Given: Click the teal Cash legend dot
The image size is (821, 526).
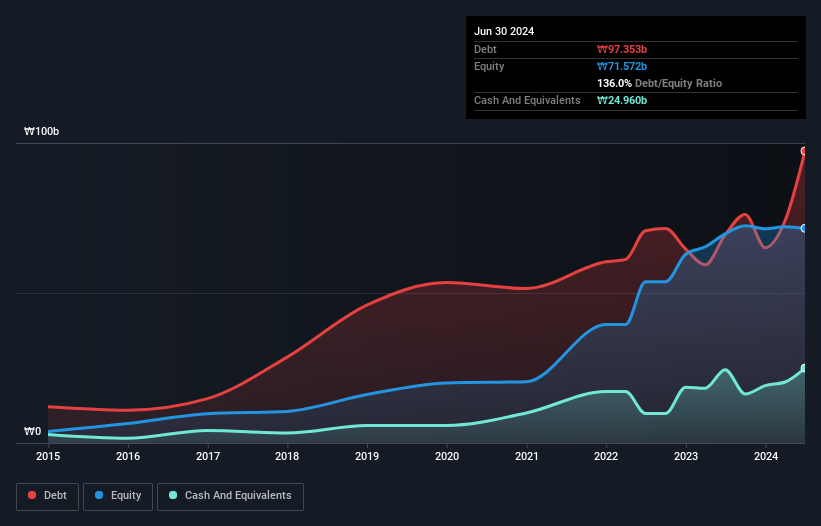Looking at the screenshot, I should coord(173,495).
